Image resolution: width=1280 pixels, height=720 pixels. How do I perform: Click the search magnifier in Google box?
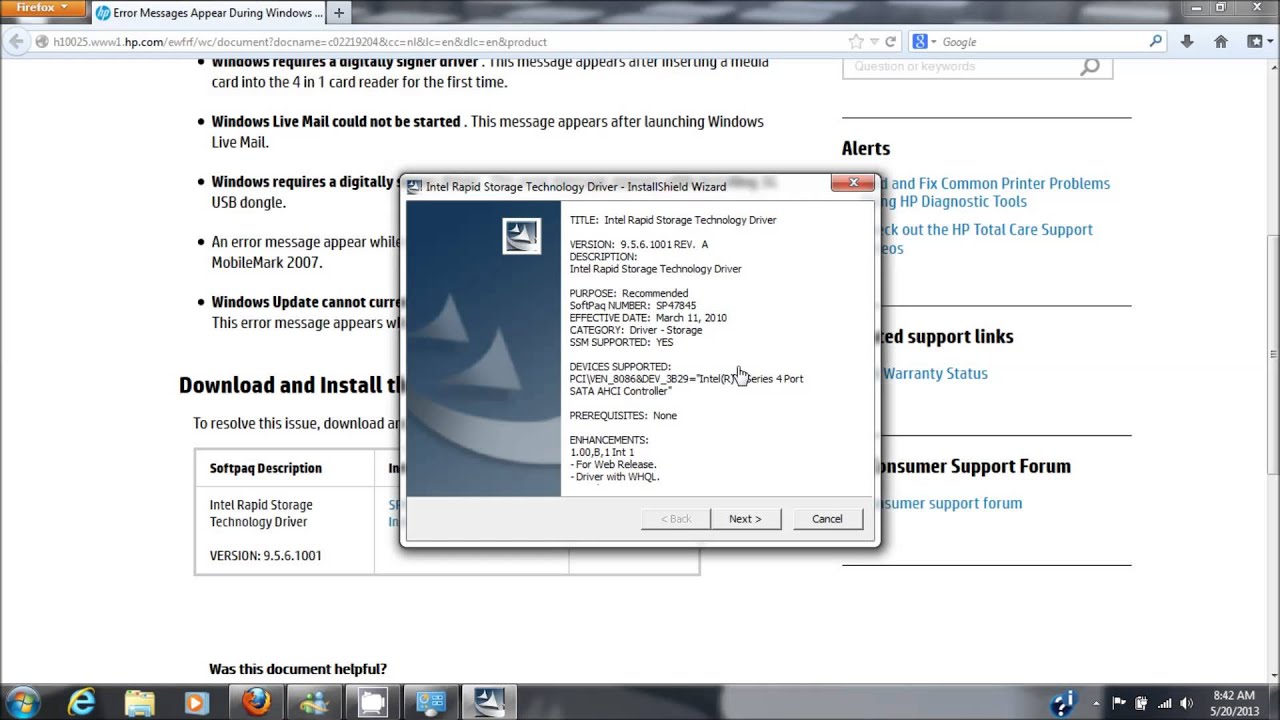coord(1156,42)
